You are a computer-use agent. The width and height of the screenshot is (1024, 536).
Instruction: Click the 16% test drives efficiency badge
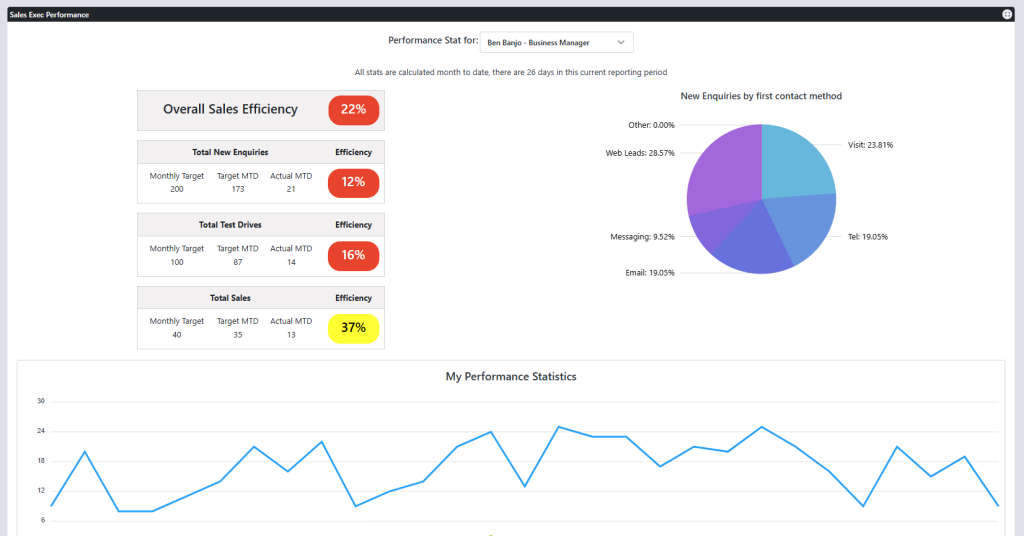[353, 256]
